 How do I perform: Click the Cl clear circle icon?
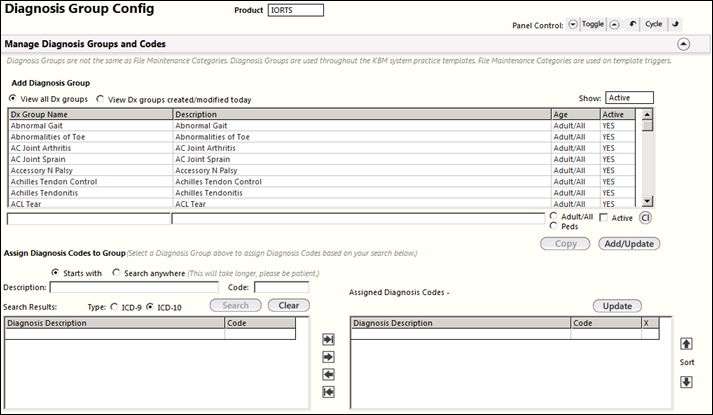click(645, 218)
